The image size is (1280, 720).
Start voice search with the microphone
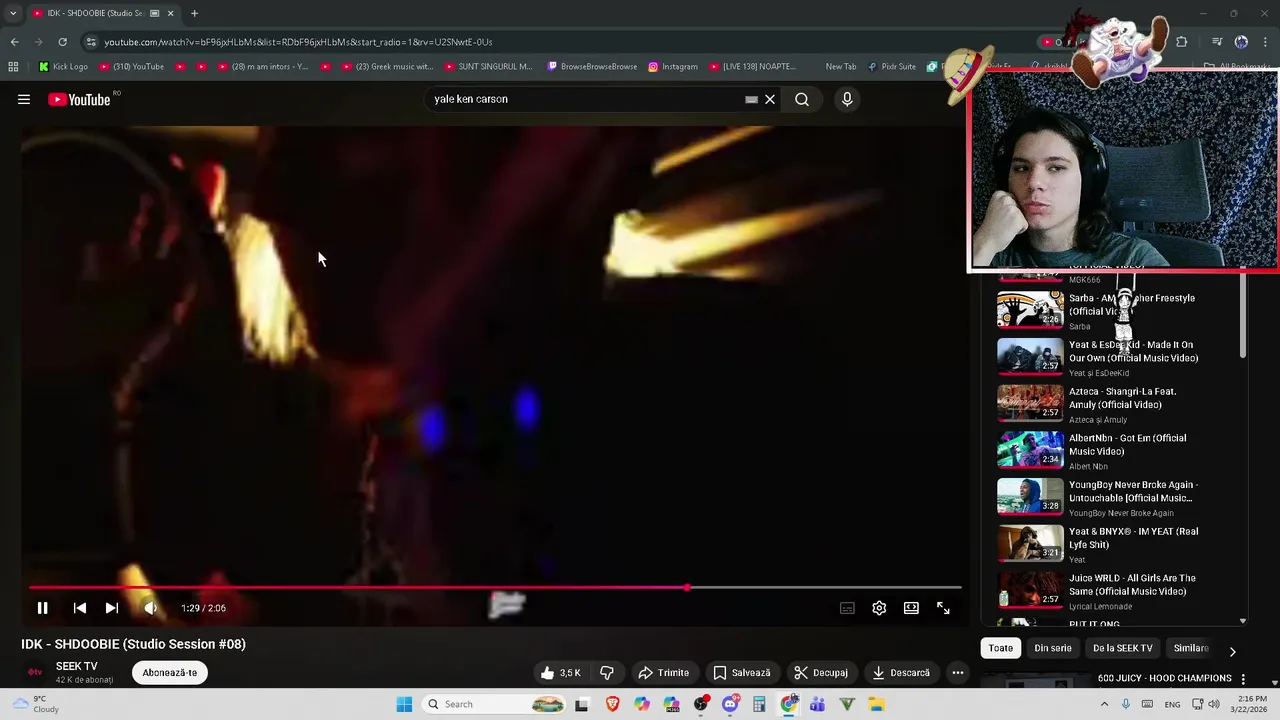847,99
